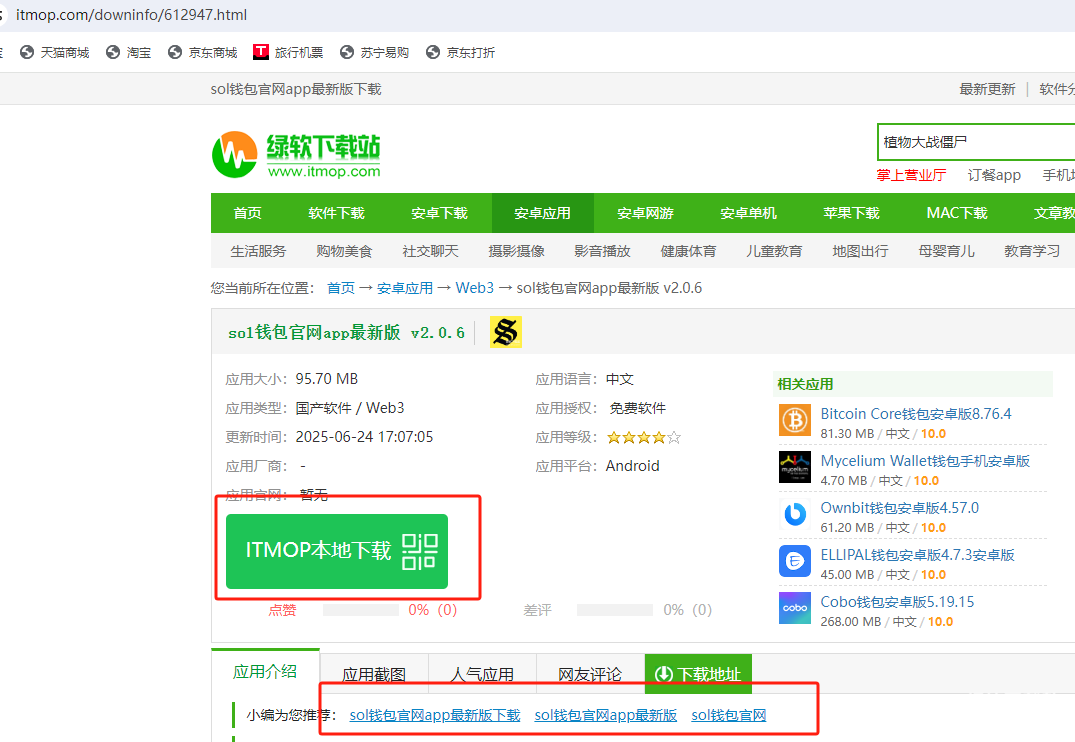Click the QR code icon on download button
Image resolution: width=1075 pixels, height=742 pixels.
pos(420,551)
